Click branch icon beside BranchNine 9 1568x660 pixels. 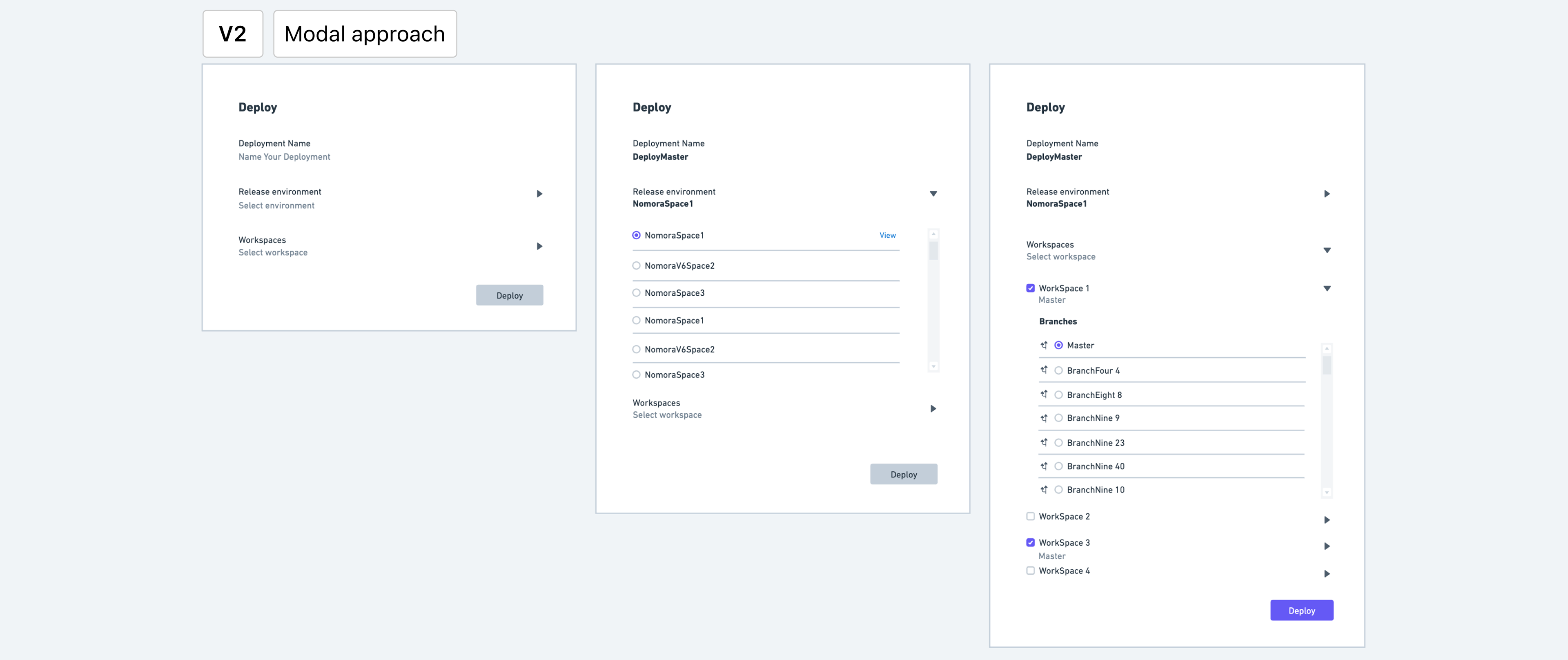point(1044,418)
